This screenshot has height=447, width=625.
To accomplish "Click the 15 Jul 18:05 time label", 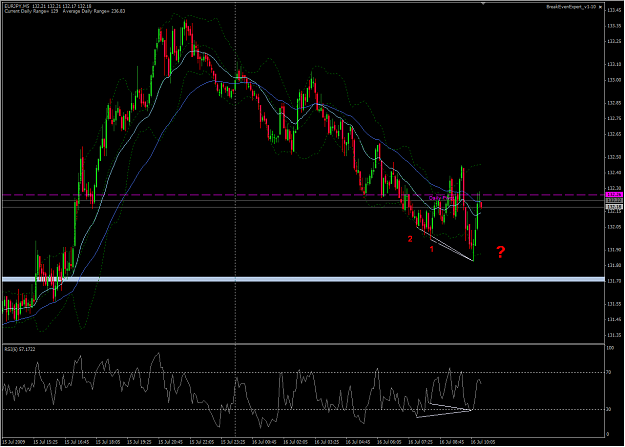I will 108,442.
